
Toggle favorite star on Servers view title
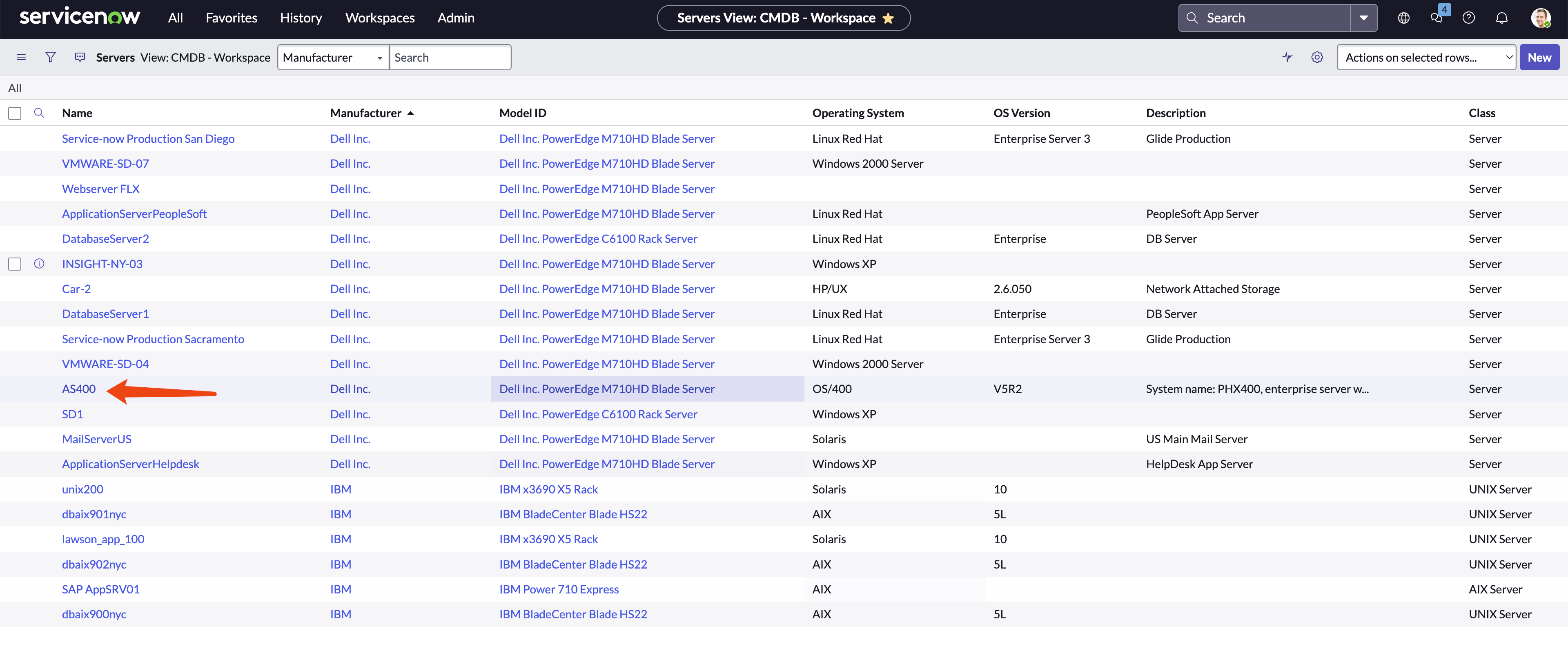[x=888, y=18]
